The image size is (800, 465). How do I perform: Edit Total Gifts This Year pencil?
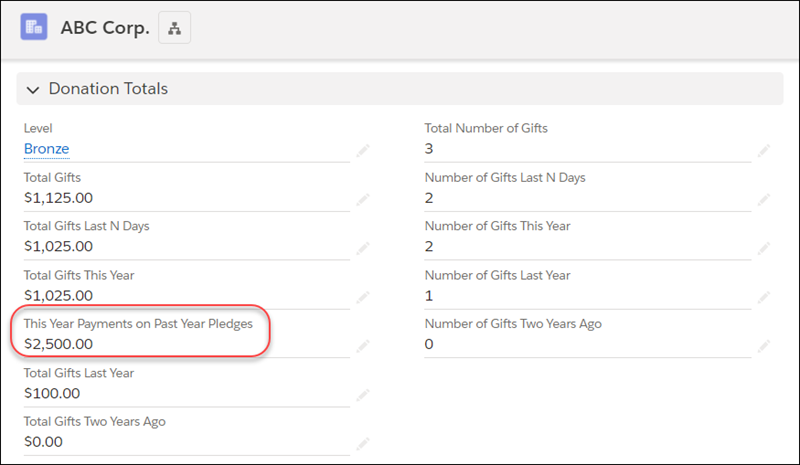pos(363,297)
